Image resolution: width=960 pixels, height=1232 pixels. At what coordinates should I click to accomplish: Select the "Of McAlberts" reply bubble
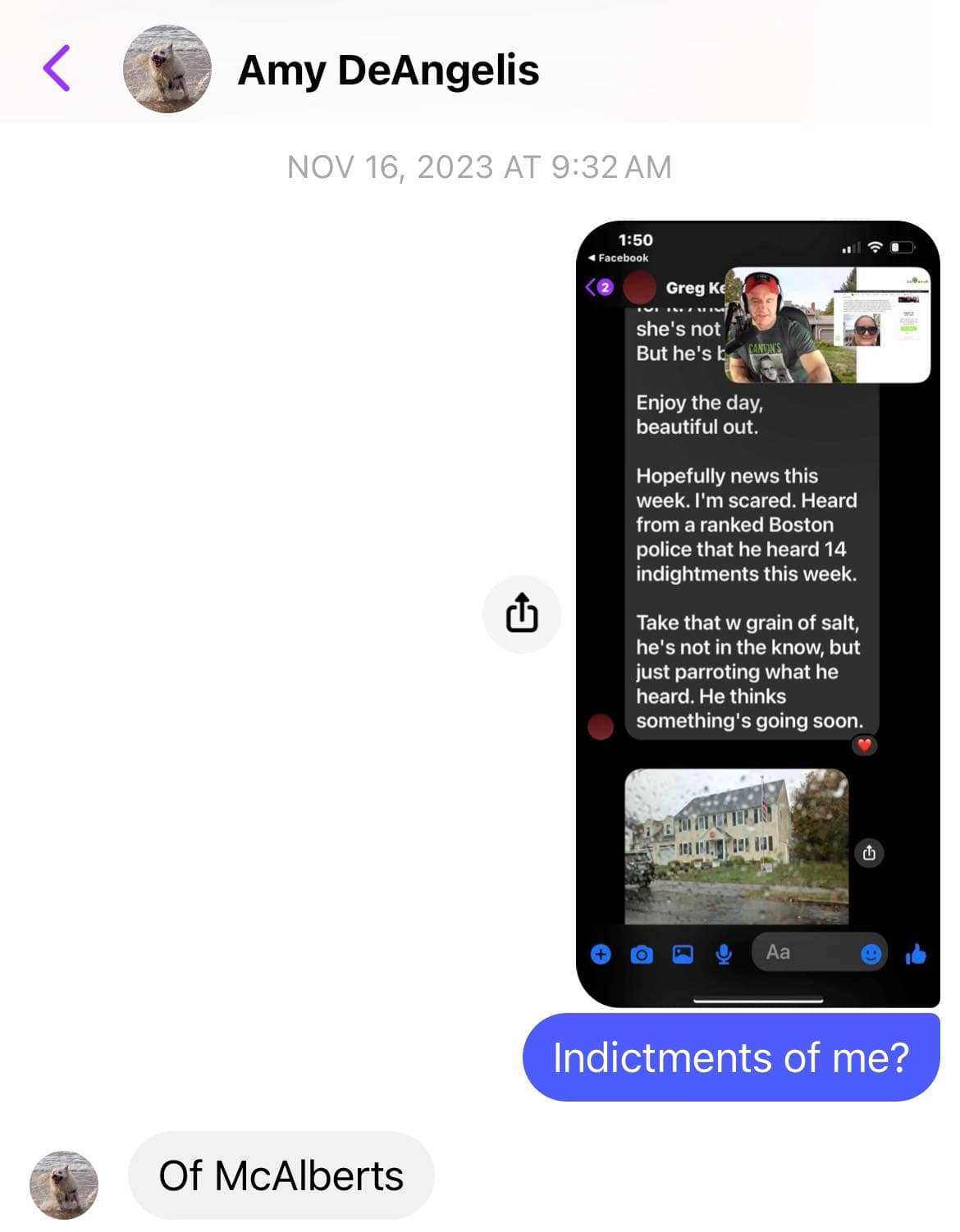281,1175
